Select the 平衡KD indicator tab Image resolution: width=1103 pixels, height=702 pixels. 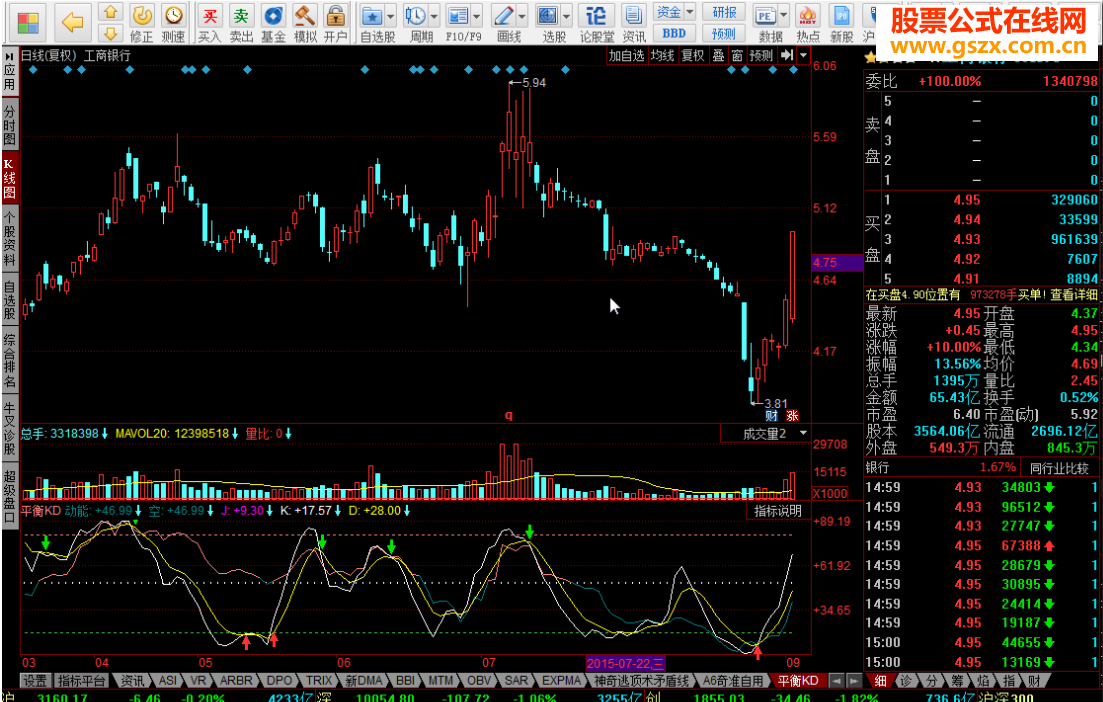coord(797,681)
